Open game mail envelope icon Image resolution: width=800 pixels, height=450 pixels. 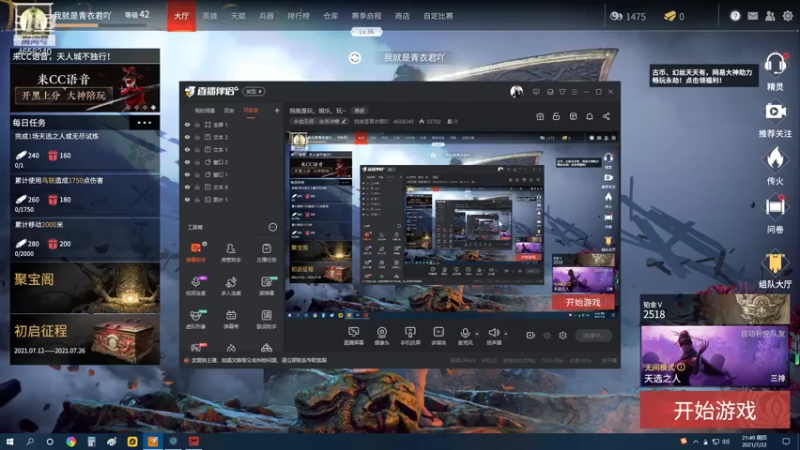753,16
